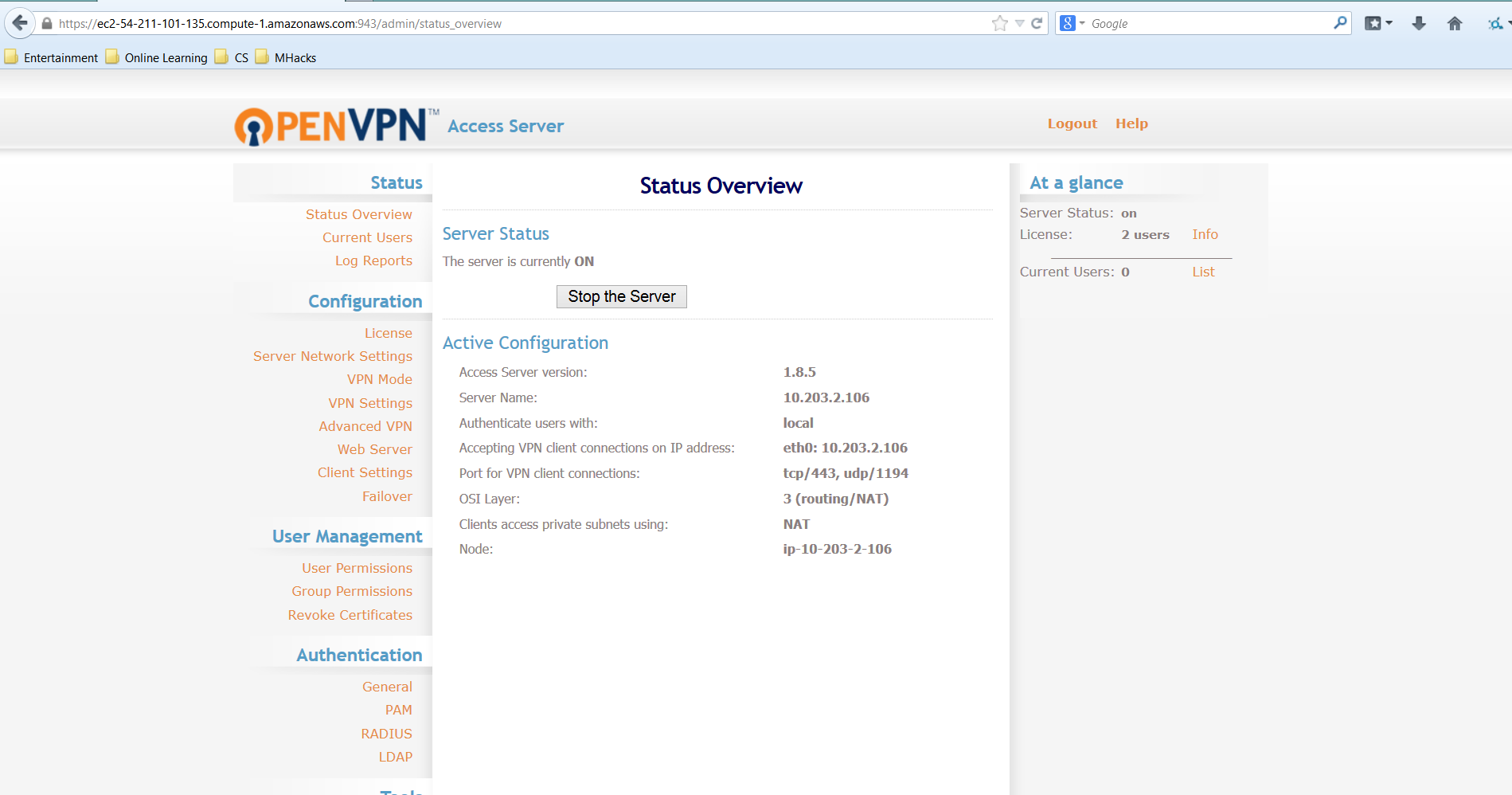
Task: Open Group Permissions
Action: (352, 591)
